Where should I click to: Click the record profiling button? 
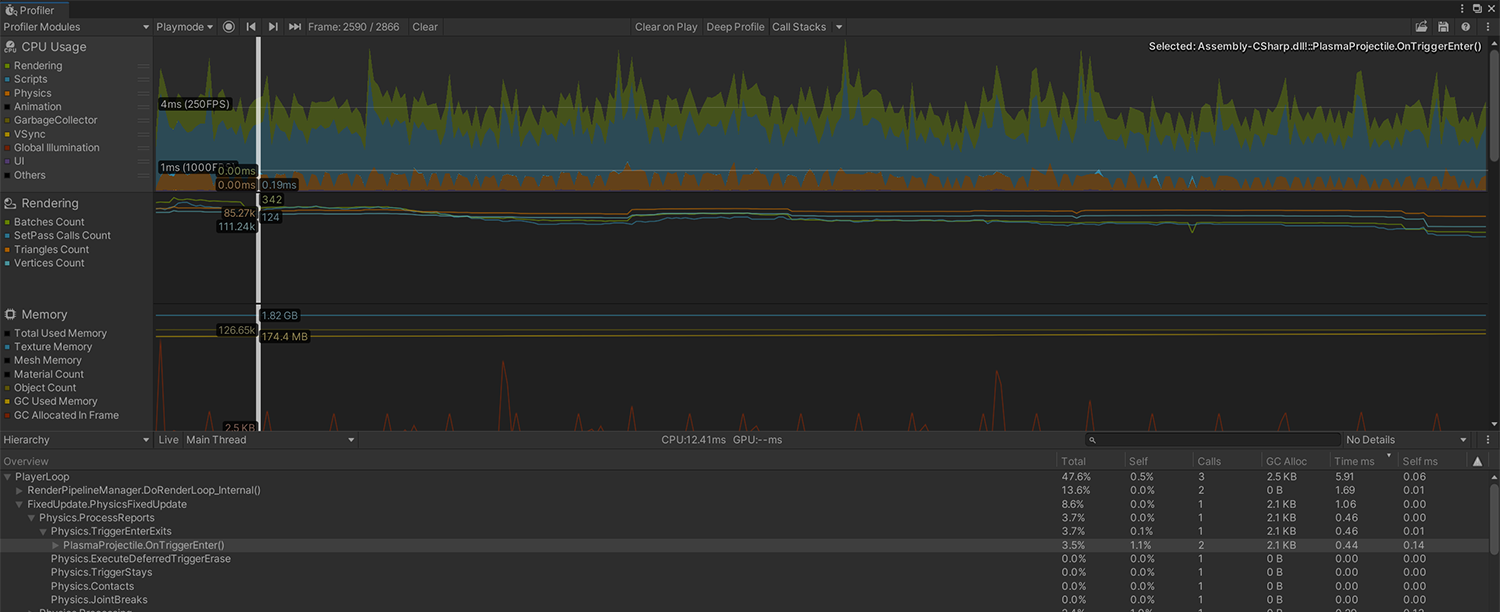coord(229,27)
